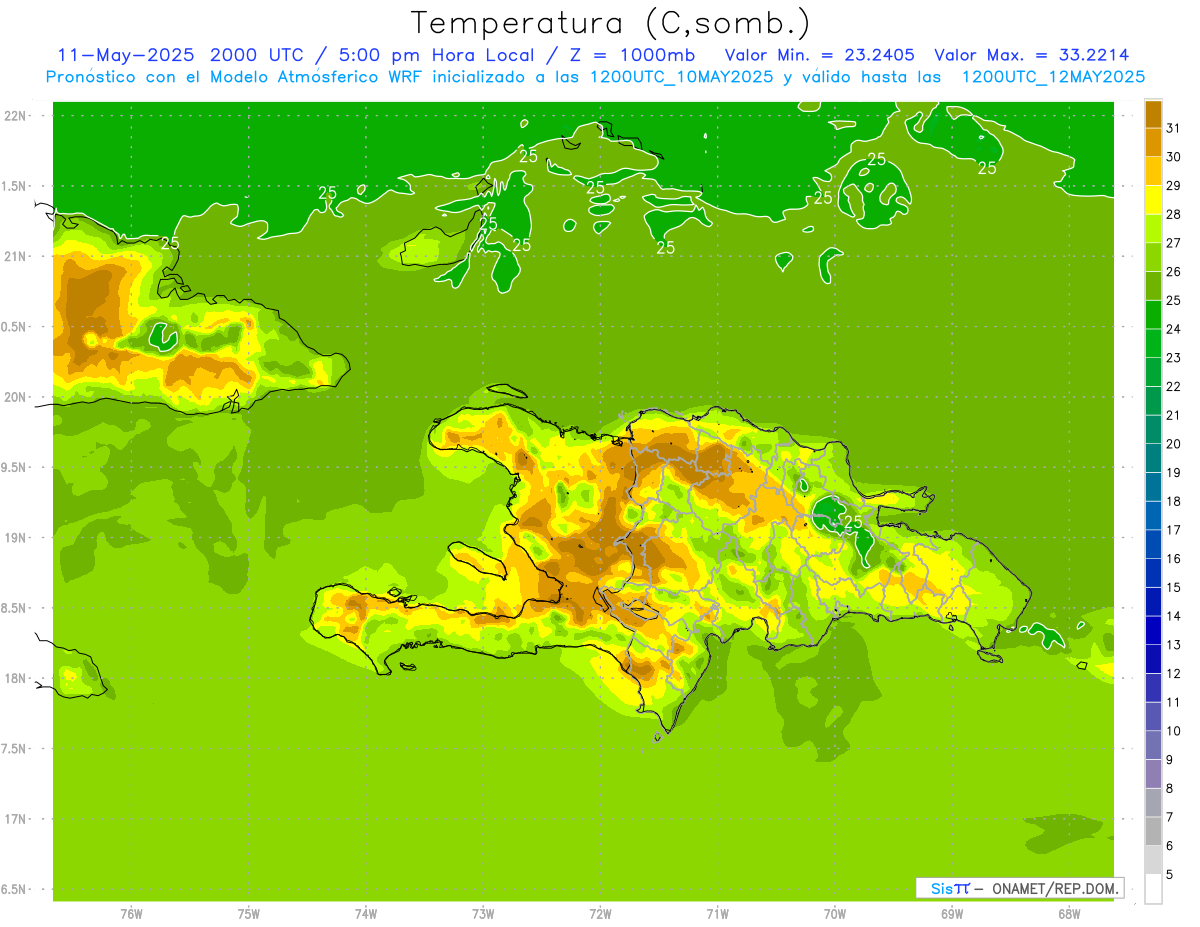Click the color scale value 15
Image resolution: width=1200 pixels, height=927 pixels.
click(x=1174, y=588)
